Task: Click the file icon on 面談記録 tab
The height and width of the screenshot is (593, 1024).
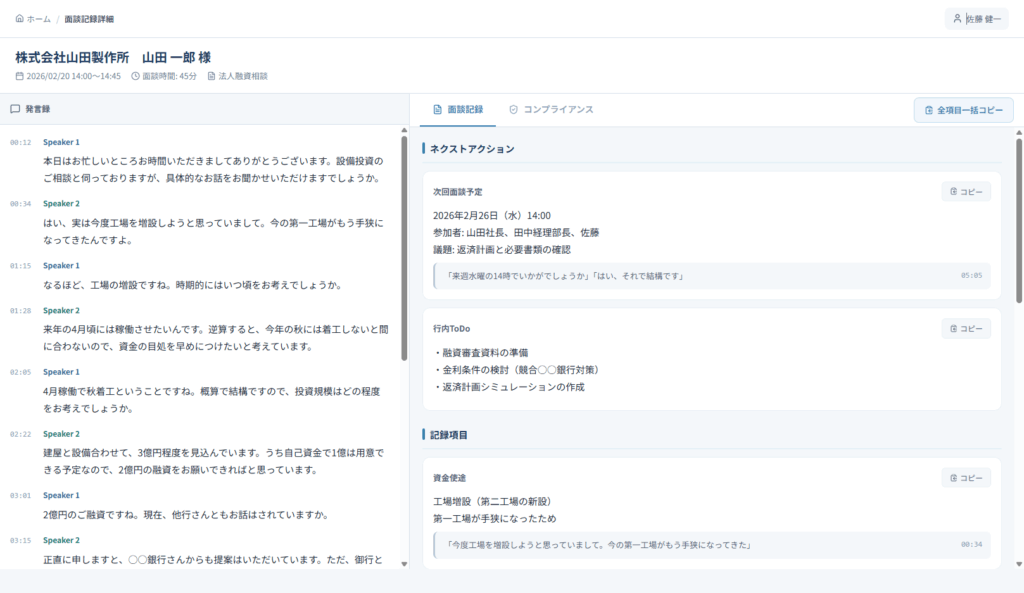Action: [x=436, y=109]
